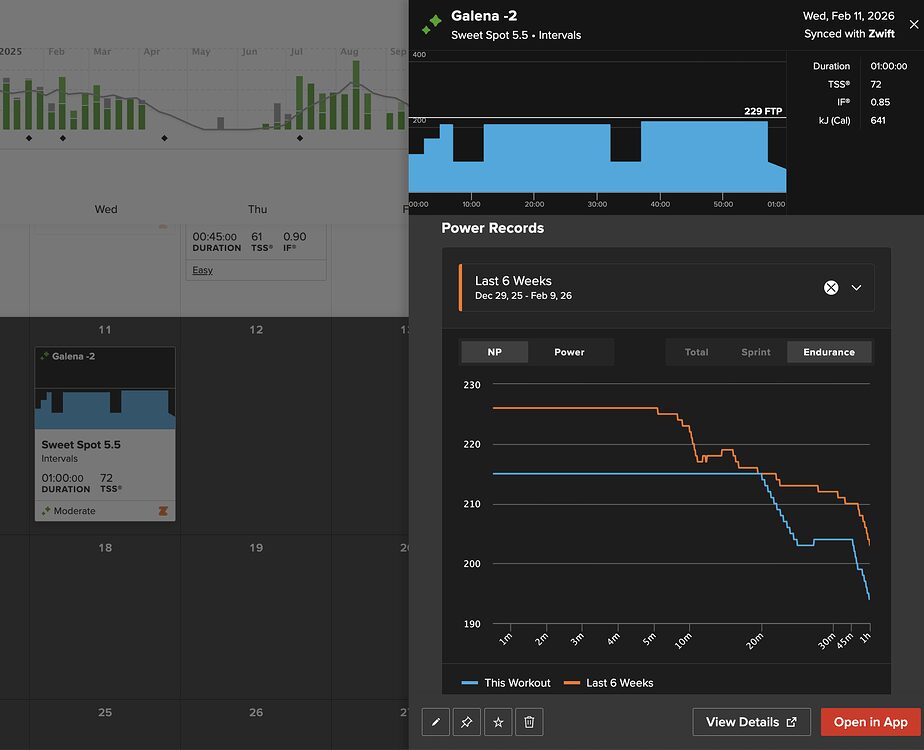Click the Zwift icon on calendar workout card
This screenshot has height=750, width=924.
pyautogui.click(x=163, y=511)
